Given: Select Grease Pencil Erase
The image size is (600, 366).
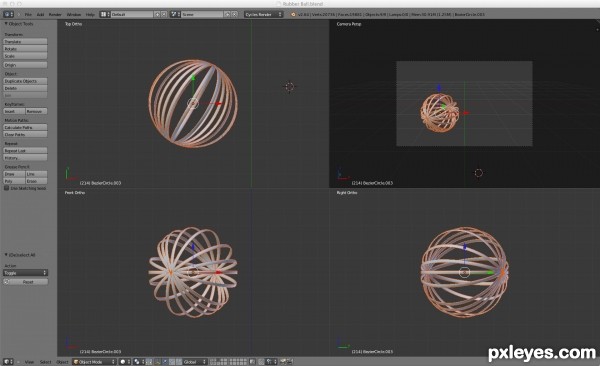Looking at the screenshot, I should [x=36, y=181].
